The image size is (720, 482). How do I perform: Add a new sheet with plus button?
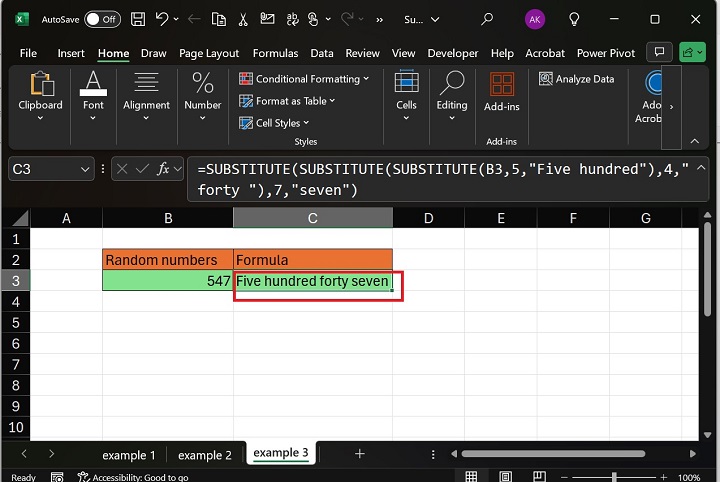(360, 454)
